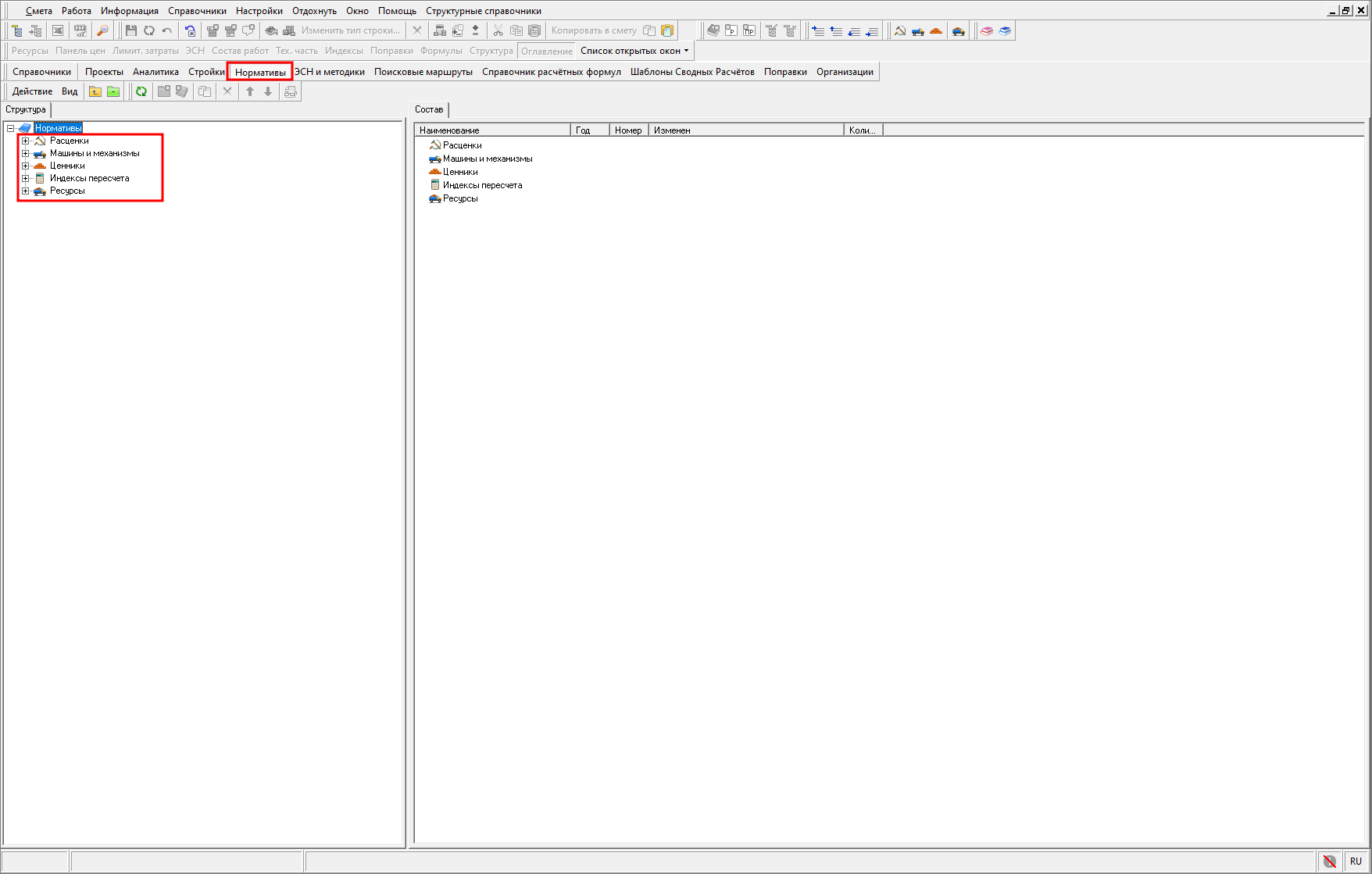Click the save floppy disk icon
The image size is (1372, 874).
pyautogui.click(x=131, y=30)
